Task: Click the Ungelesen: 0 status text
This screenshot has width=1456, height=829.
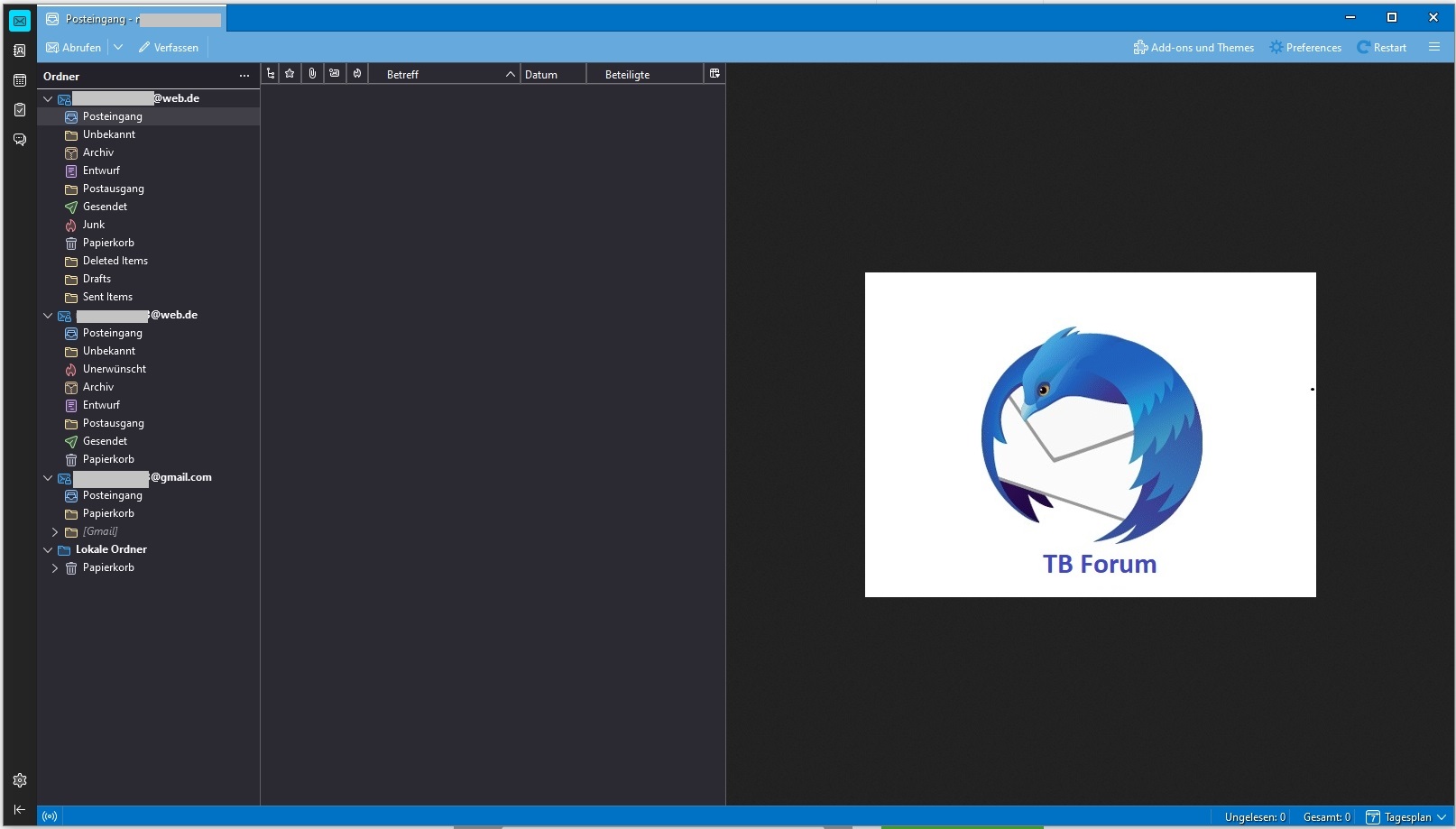Action: pyautogui.click(x=1255, y=817)
